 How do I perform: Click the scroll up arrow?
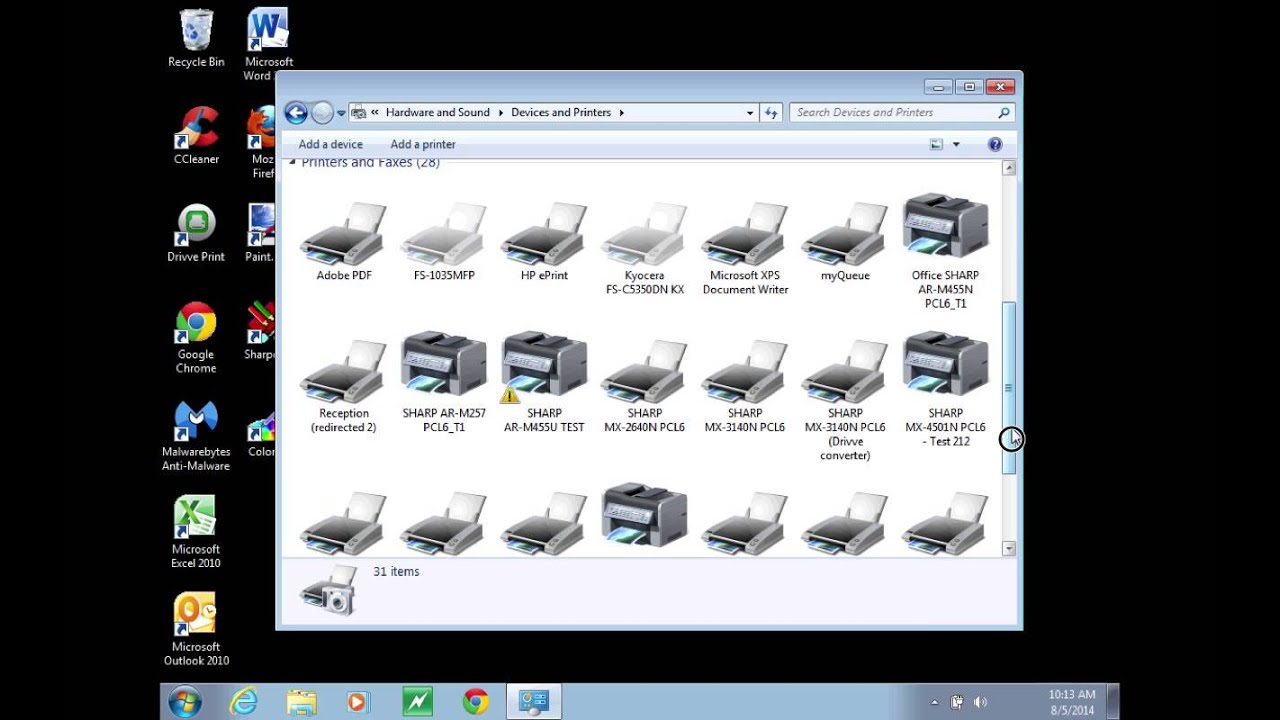(x=1009, y=168)
